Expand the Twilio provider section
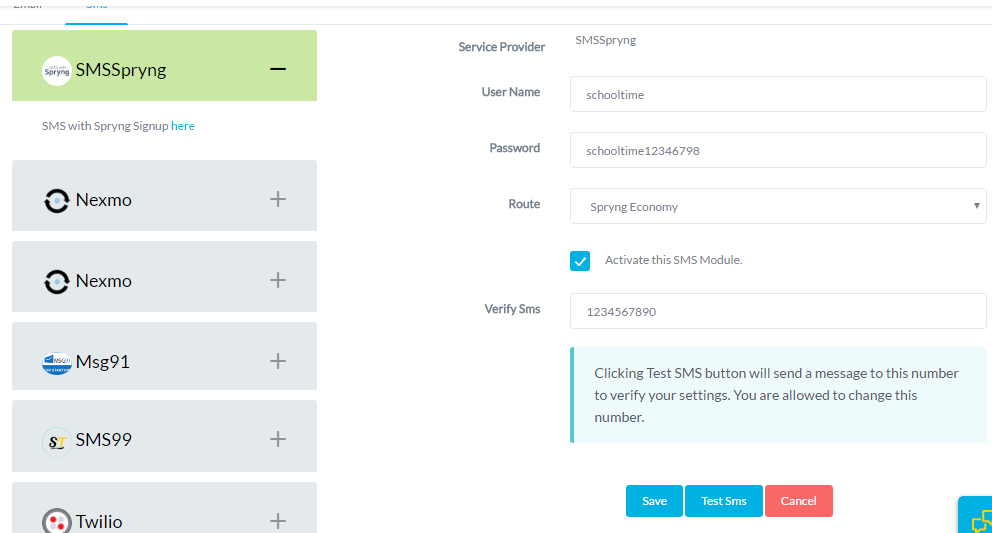 (x=278, y=521)
